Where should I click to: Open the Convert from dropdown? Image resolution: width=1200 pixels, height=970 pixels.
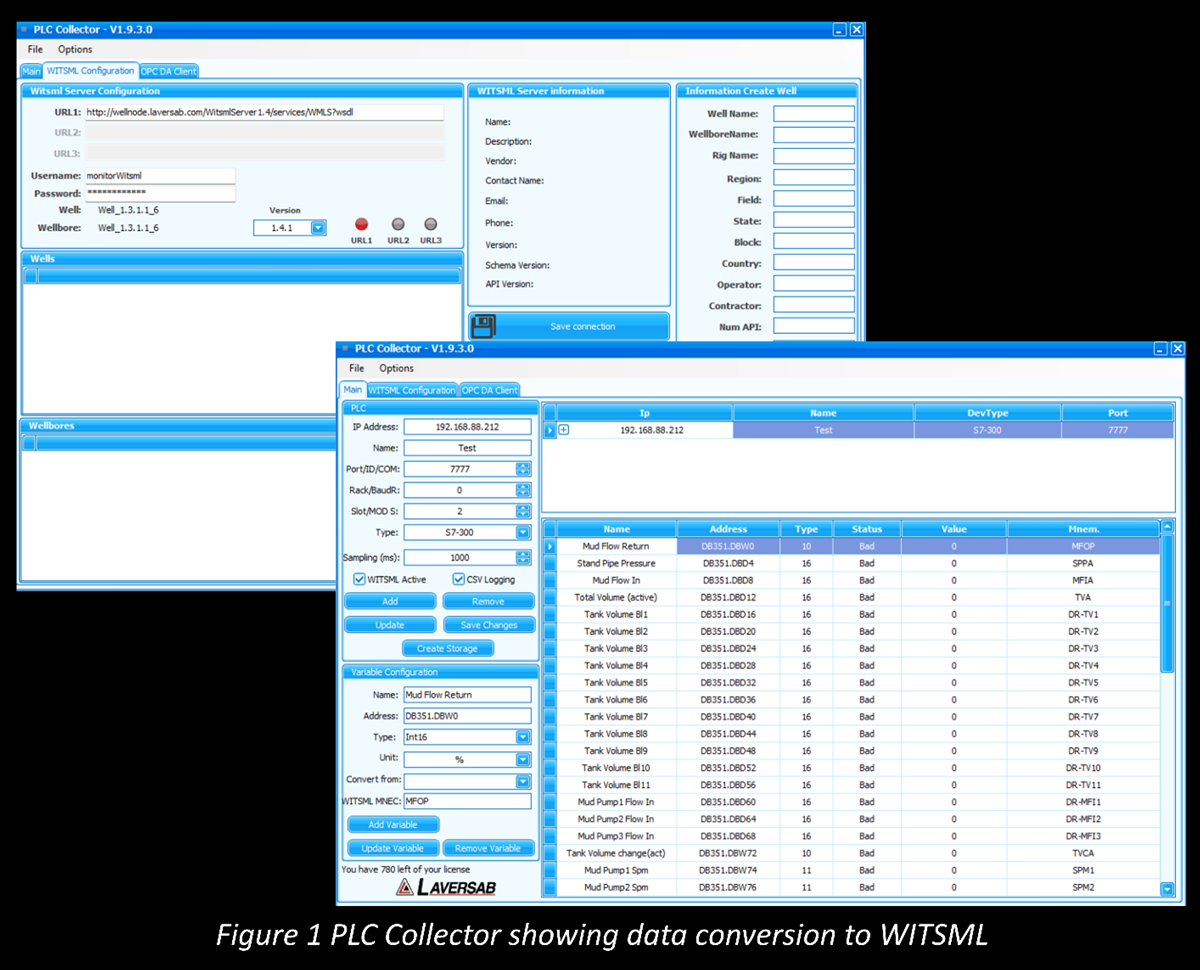point(523,781)
